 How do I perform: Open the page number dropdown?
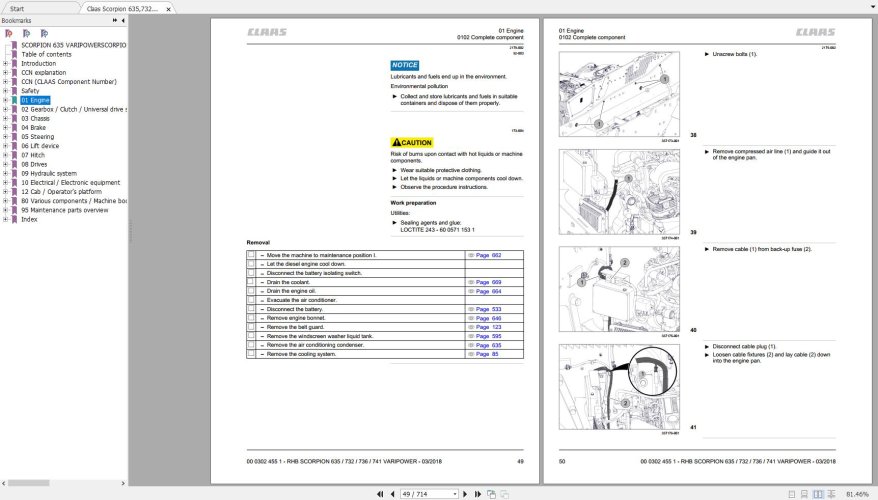[455, 494]
